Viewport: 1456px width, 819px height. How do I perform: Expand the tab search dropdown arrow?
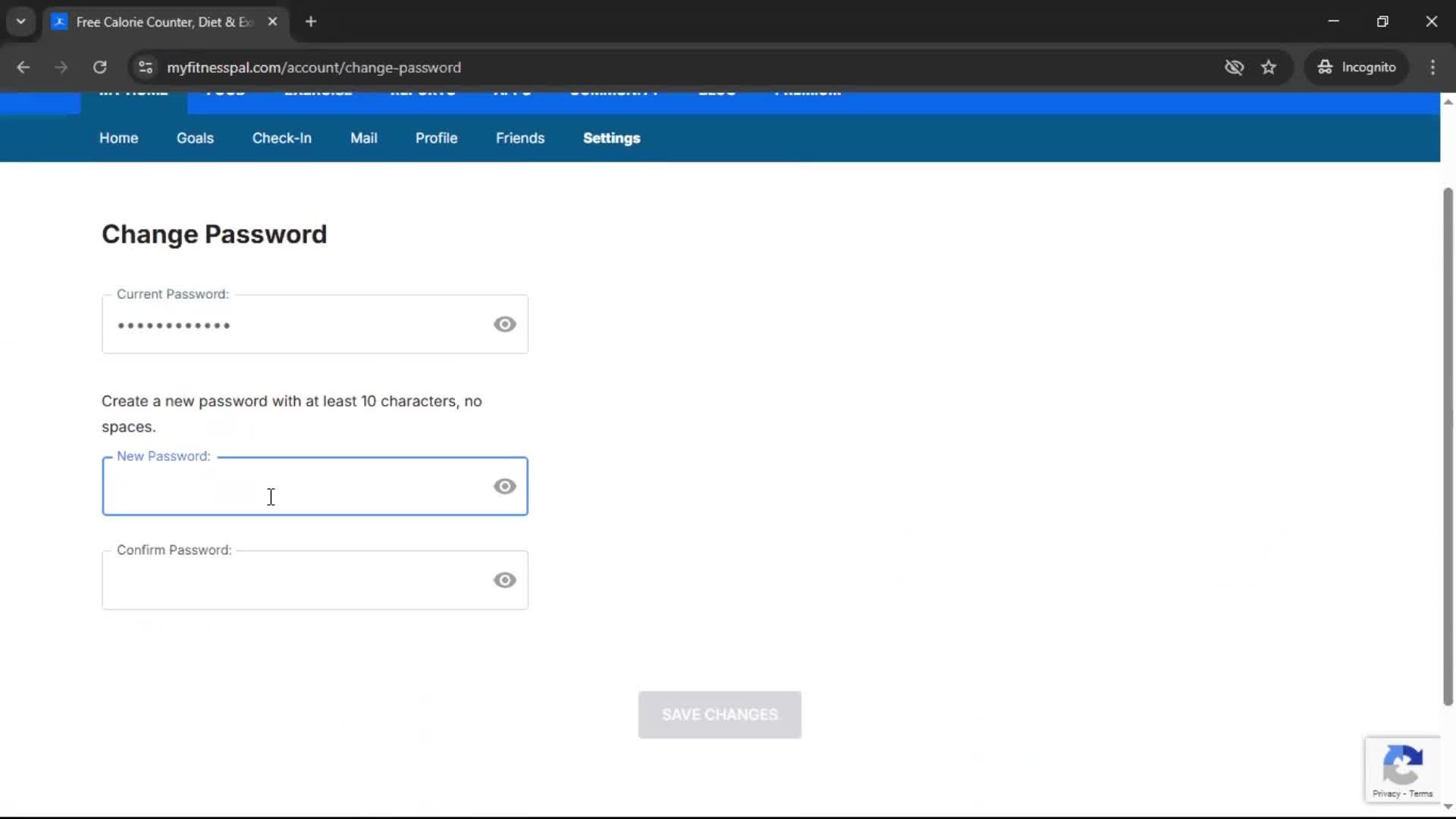(x=20, y=21)
